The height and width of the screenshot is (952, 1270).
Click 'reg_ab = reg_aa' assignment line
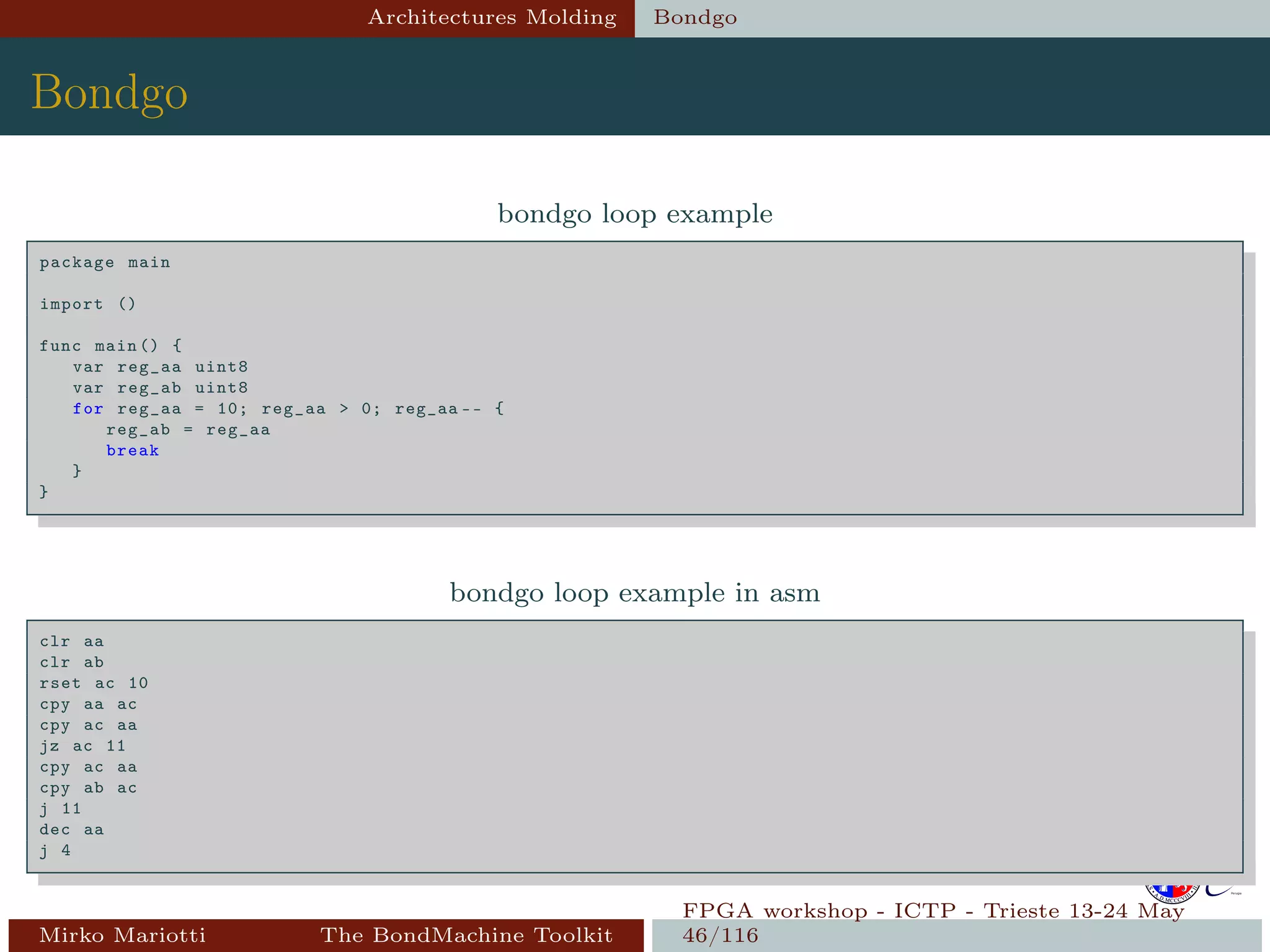click(188, 430)
